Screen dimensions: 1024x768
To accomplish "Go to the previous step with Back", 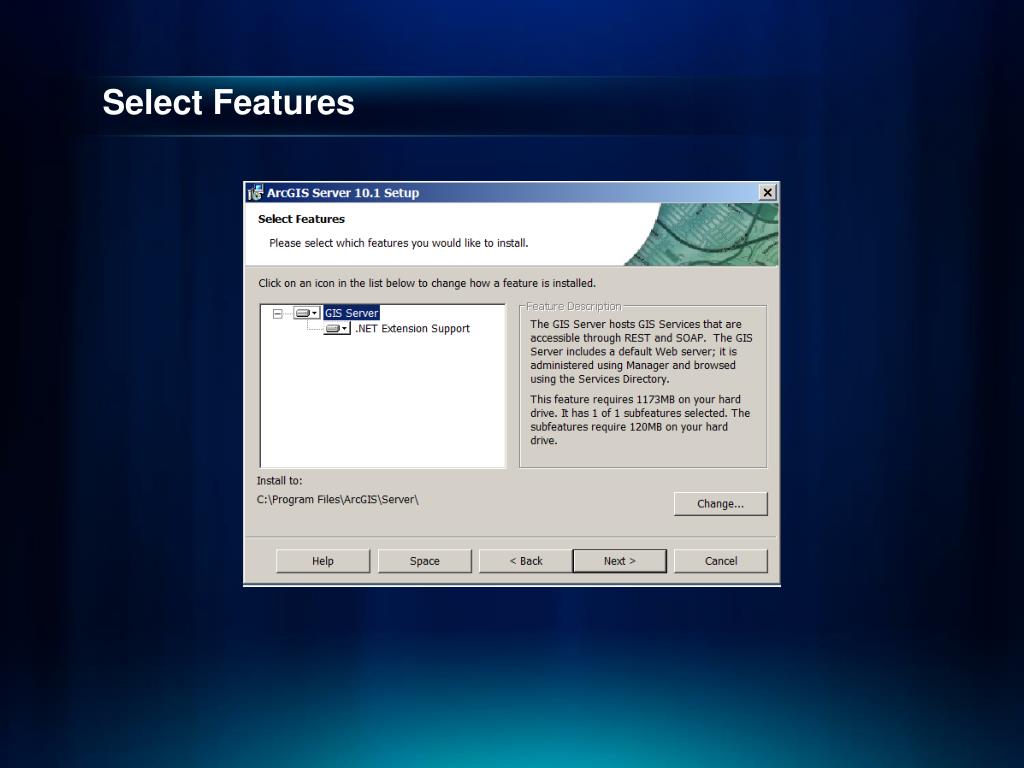I will coord(526,561).
